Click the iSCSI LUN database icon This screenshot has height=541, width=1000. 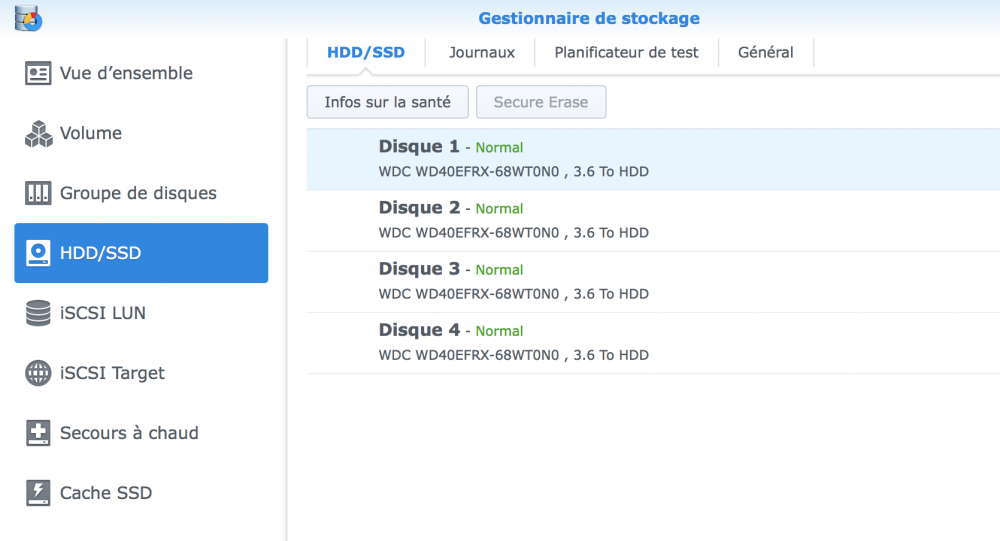click(38, 313)
